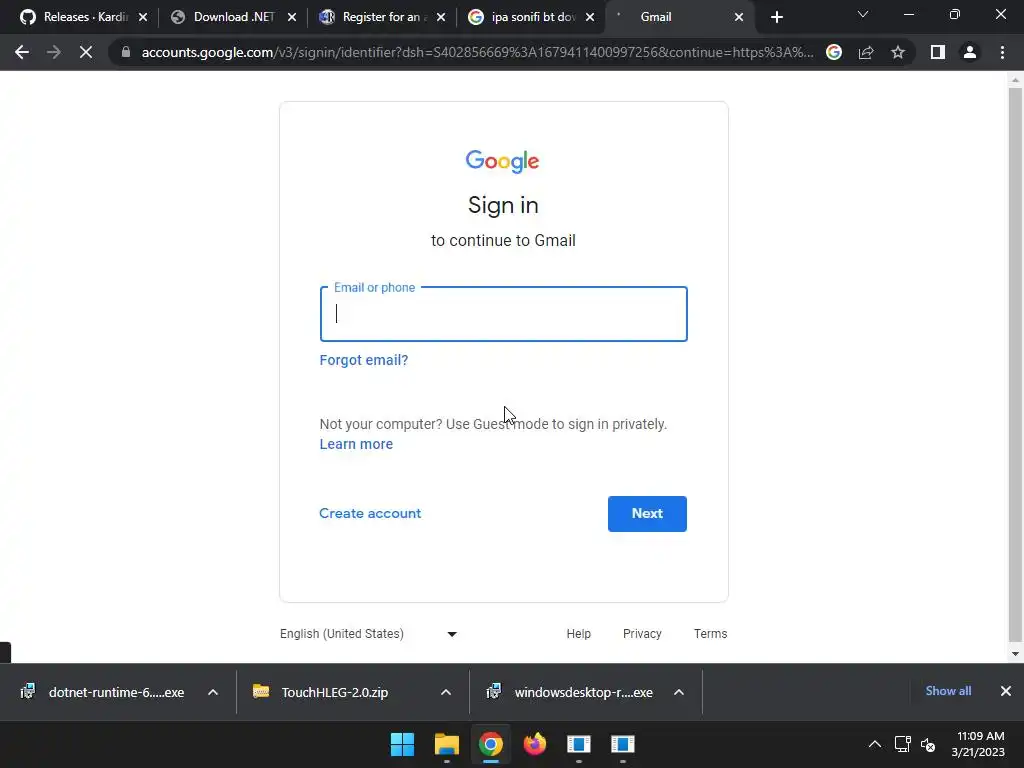Open the Google extension icon in address bar
This screenshot has height=768, width=1024.
click(834, 52)
